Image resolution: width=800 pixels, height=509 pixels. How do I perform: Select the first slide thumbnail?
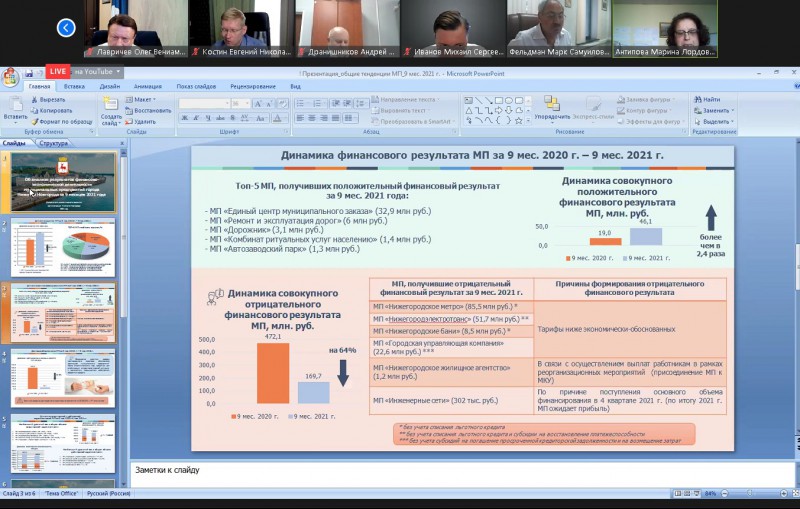(63, 183)
